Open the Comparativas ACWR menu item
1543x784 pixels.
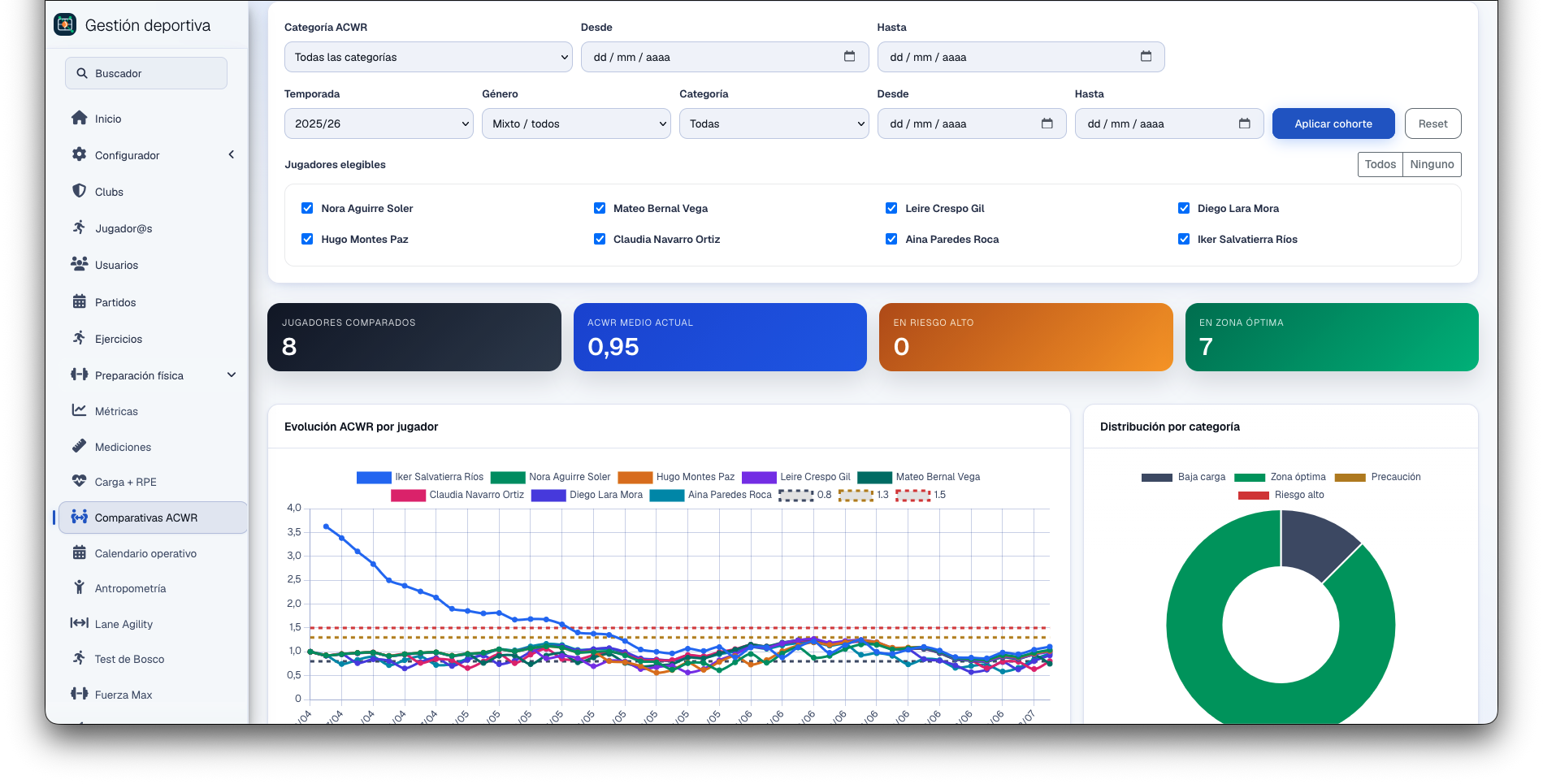[x=153, y=518]
